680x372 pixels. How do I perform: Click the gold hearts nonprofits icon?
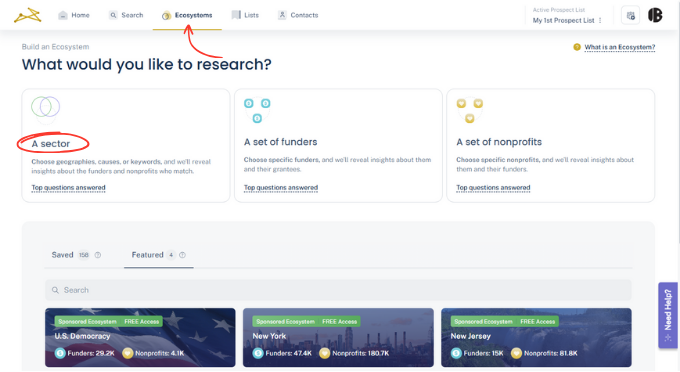[x=470, y=110]
